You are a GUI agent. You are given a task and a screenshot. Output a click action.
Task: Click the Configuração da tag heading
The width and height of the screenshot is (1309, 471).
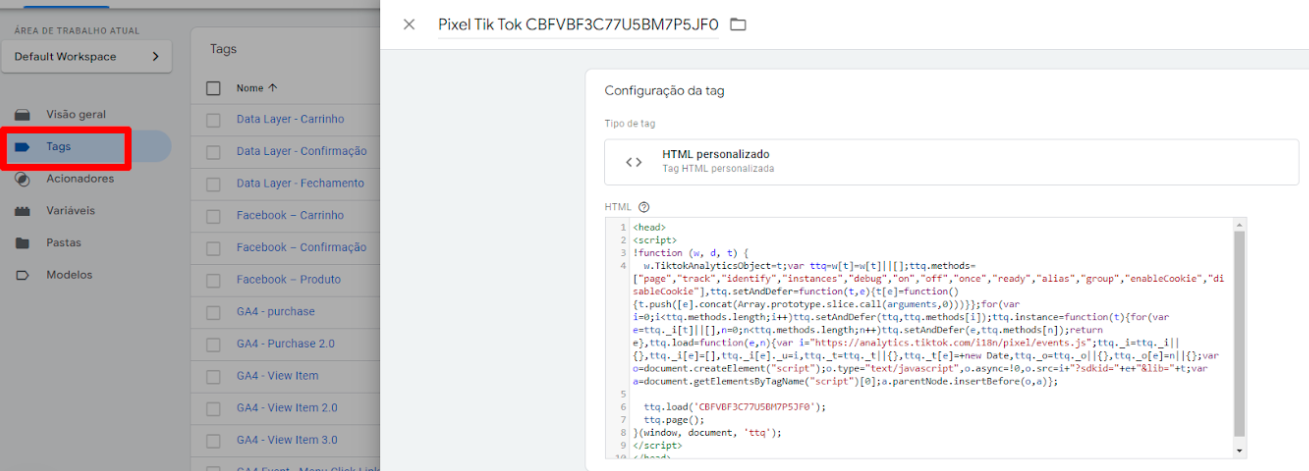coord(664,91)
